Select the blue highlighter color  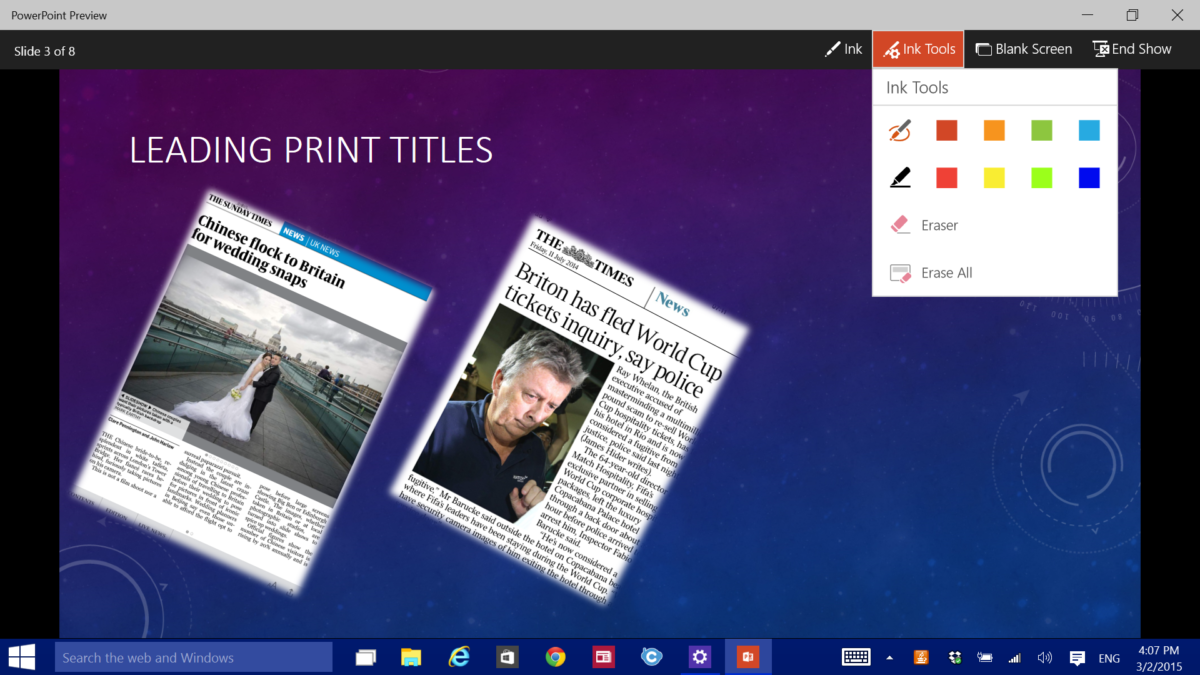[1088, 177]
